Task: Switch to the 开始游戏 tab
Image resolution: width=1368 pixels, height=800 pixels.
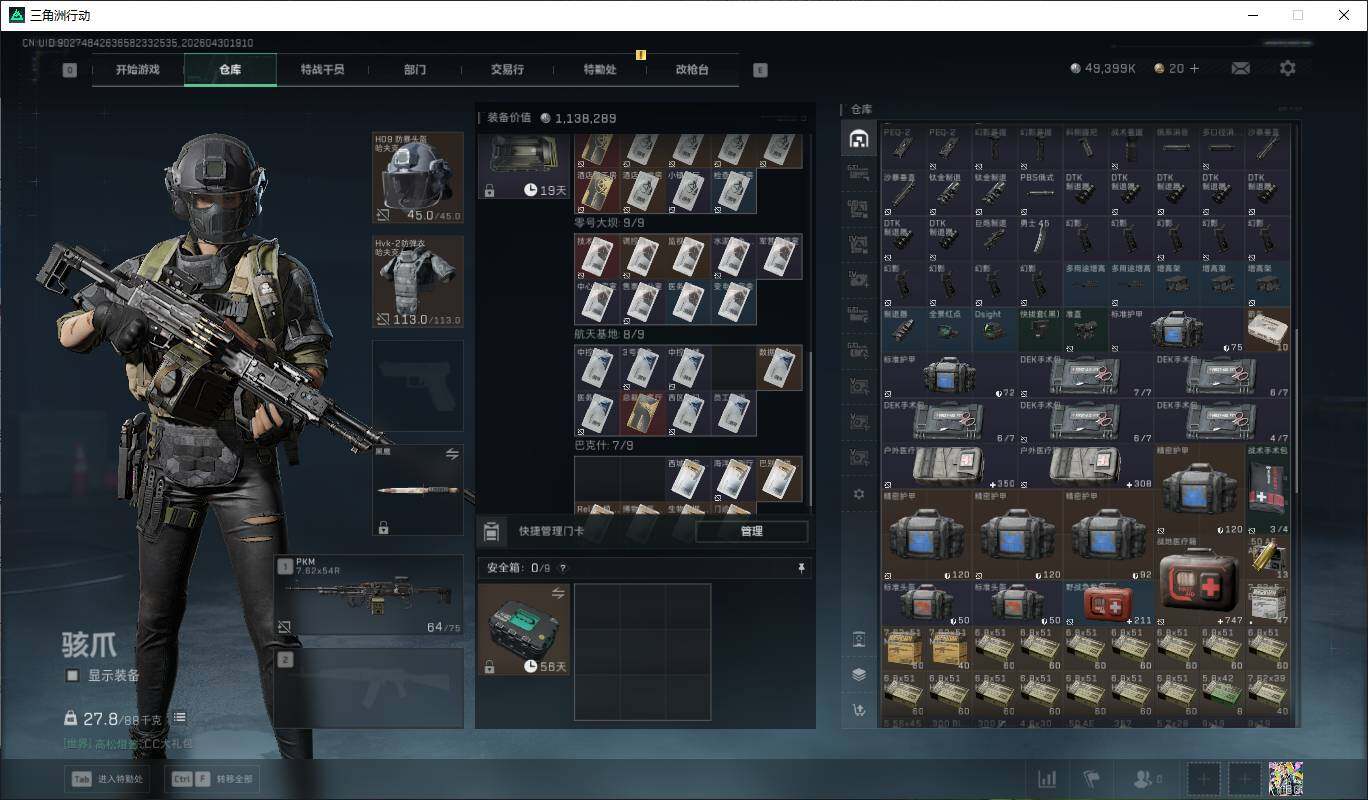Action: tap(138, 70)
